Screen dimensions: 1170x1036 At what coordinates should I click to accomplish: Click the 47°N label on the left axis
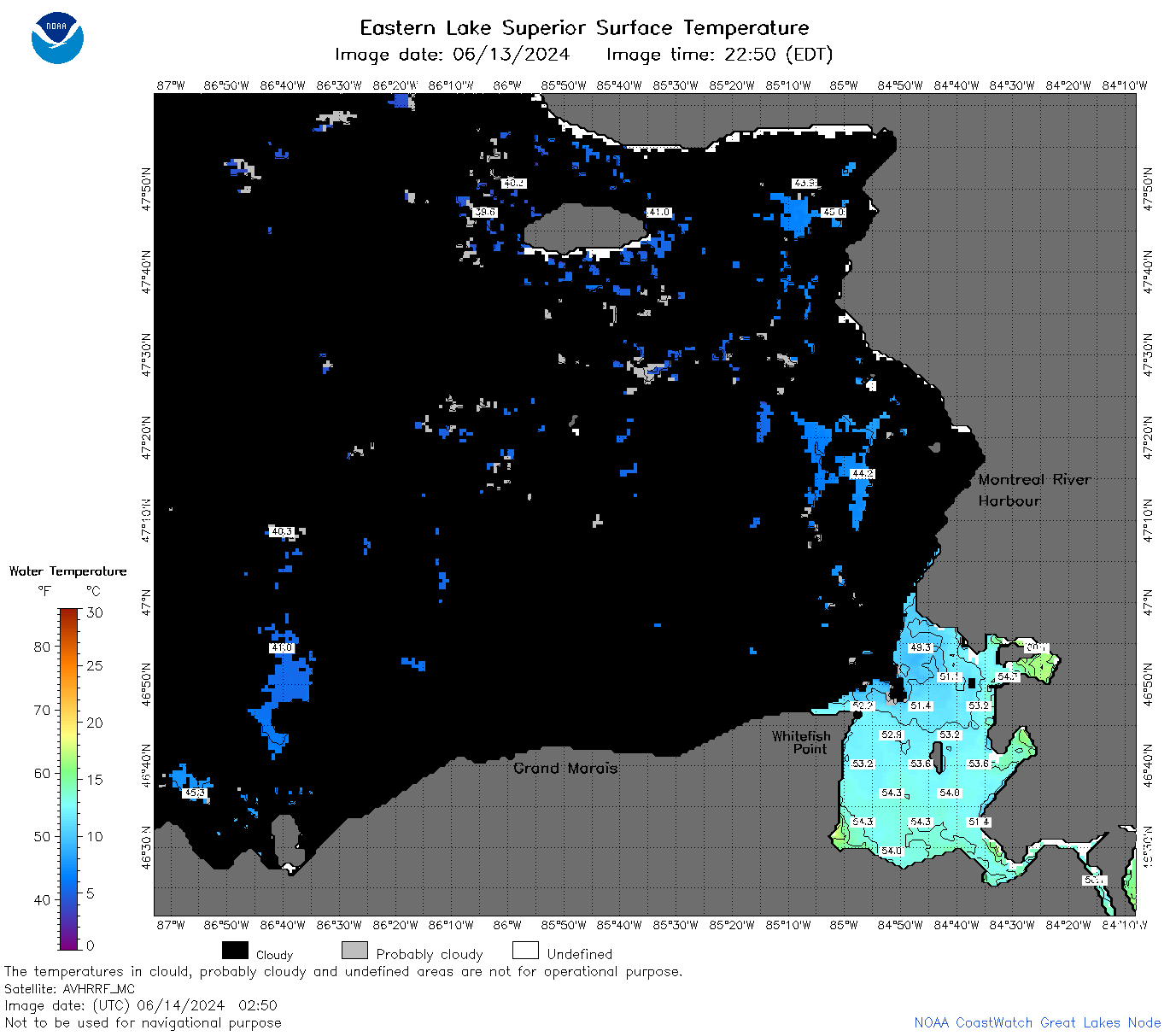147,603
